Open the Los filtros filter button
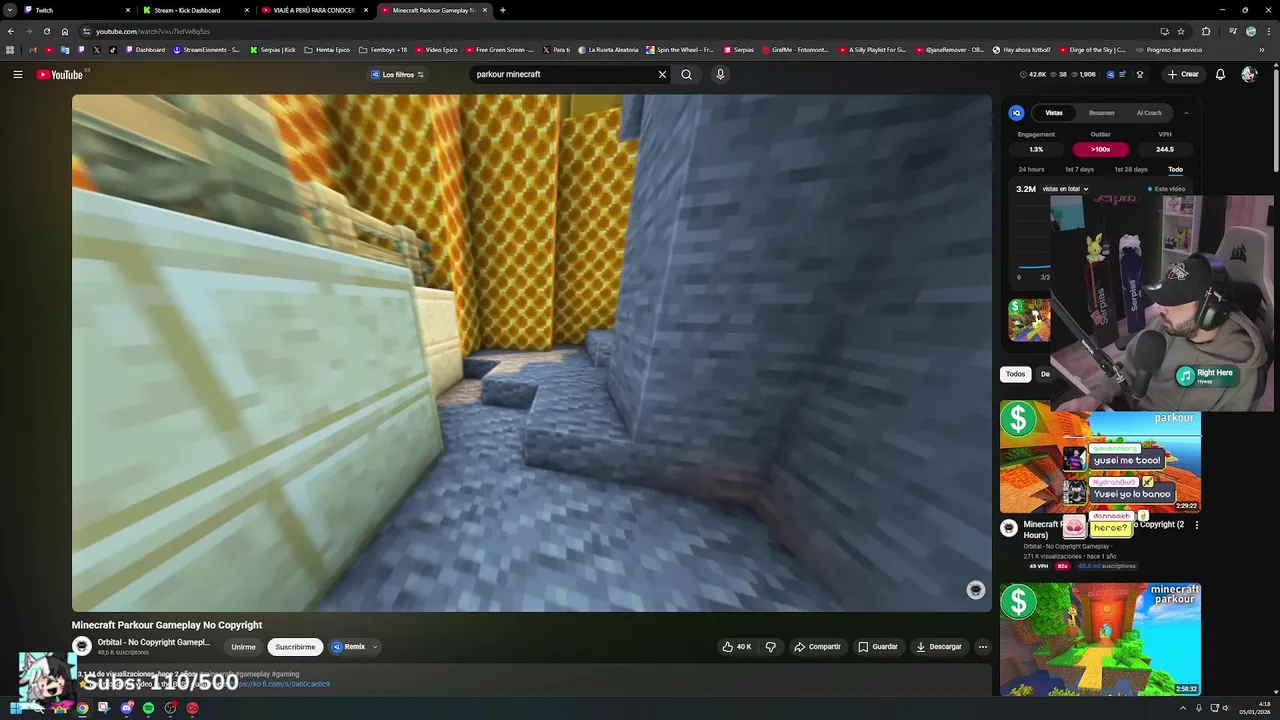1280x720 pixels. 398,74
